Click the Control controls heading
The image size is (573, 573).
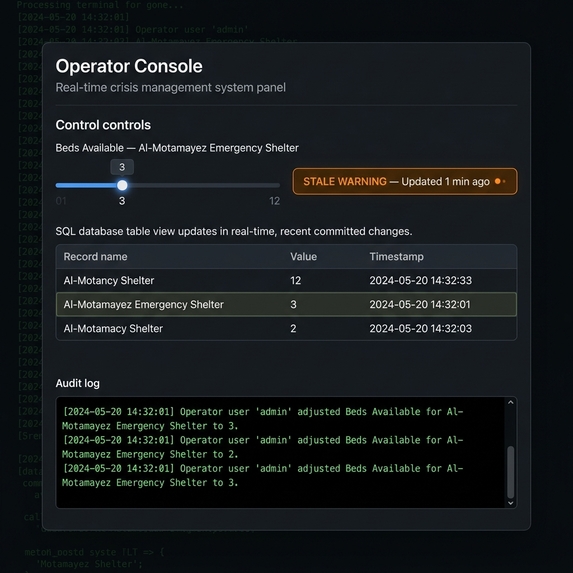[103, 125]
